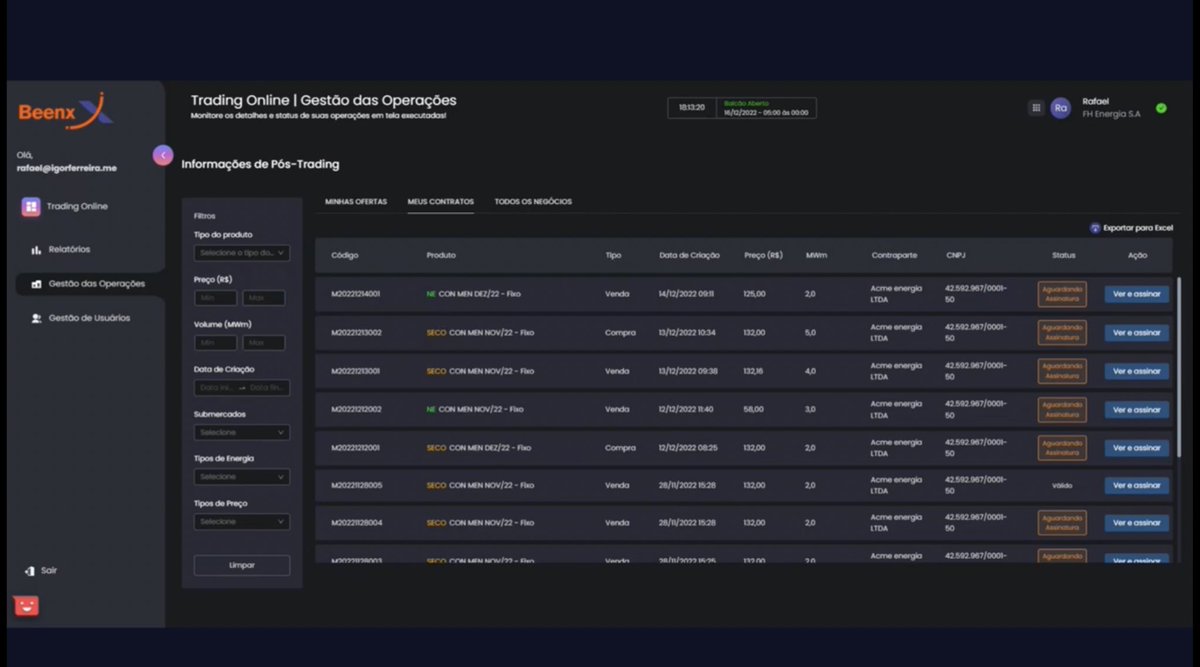
Task: Collapse the sidebar with the purple arrow button
Action: tap(163, 155)
